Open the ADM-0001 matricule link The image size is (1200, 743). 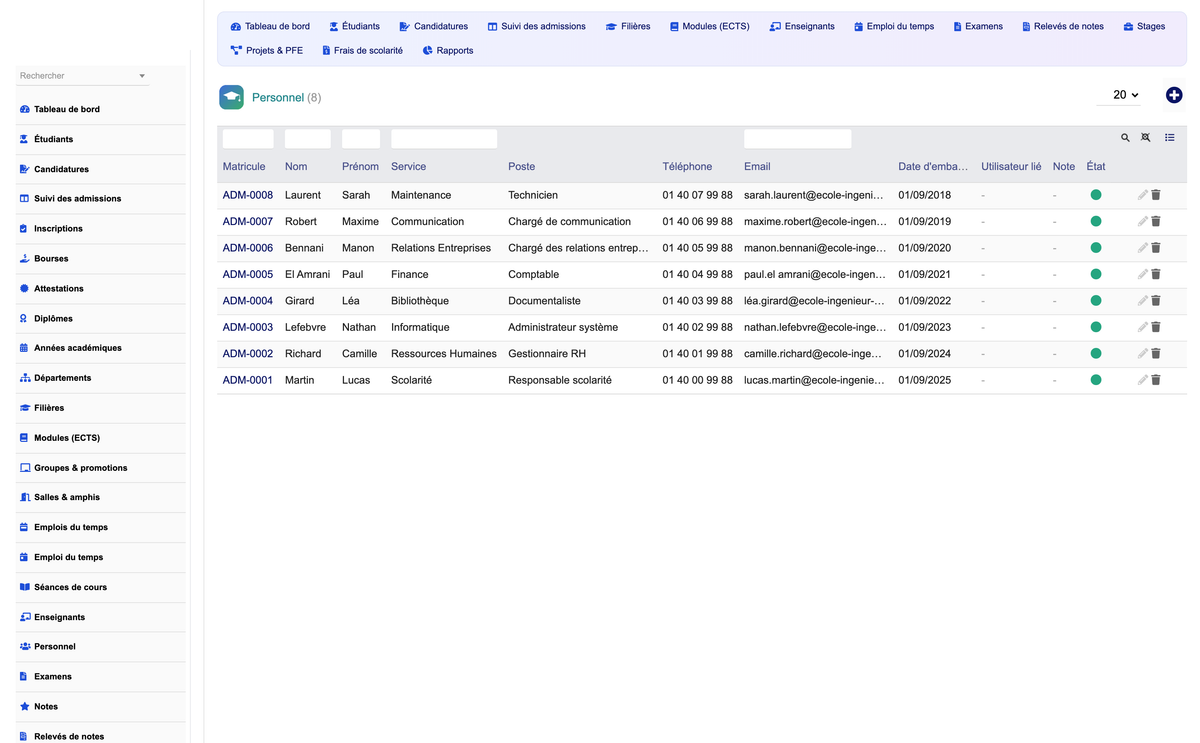248,380
